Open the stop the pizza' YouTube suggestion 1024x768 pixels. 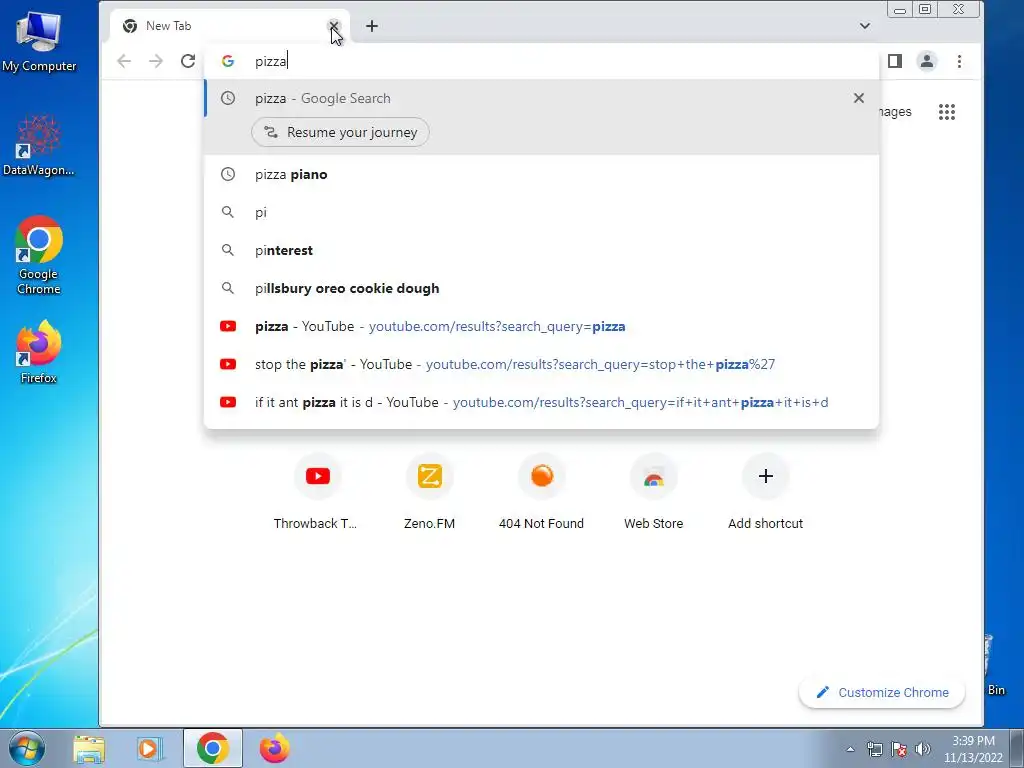[x=541, y=364]
